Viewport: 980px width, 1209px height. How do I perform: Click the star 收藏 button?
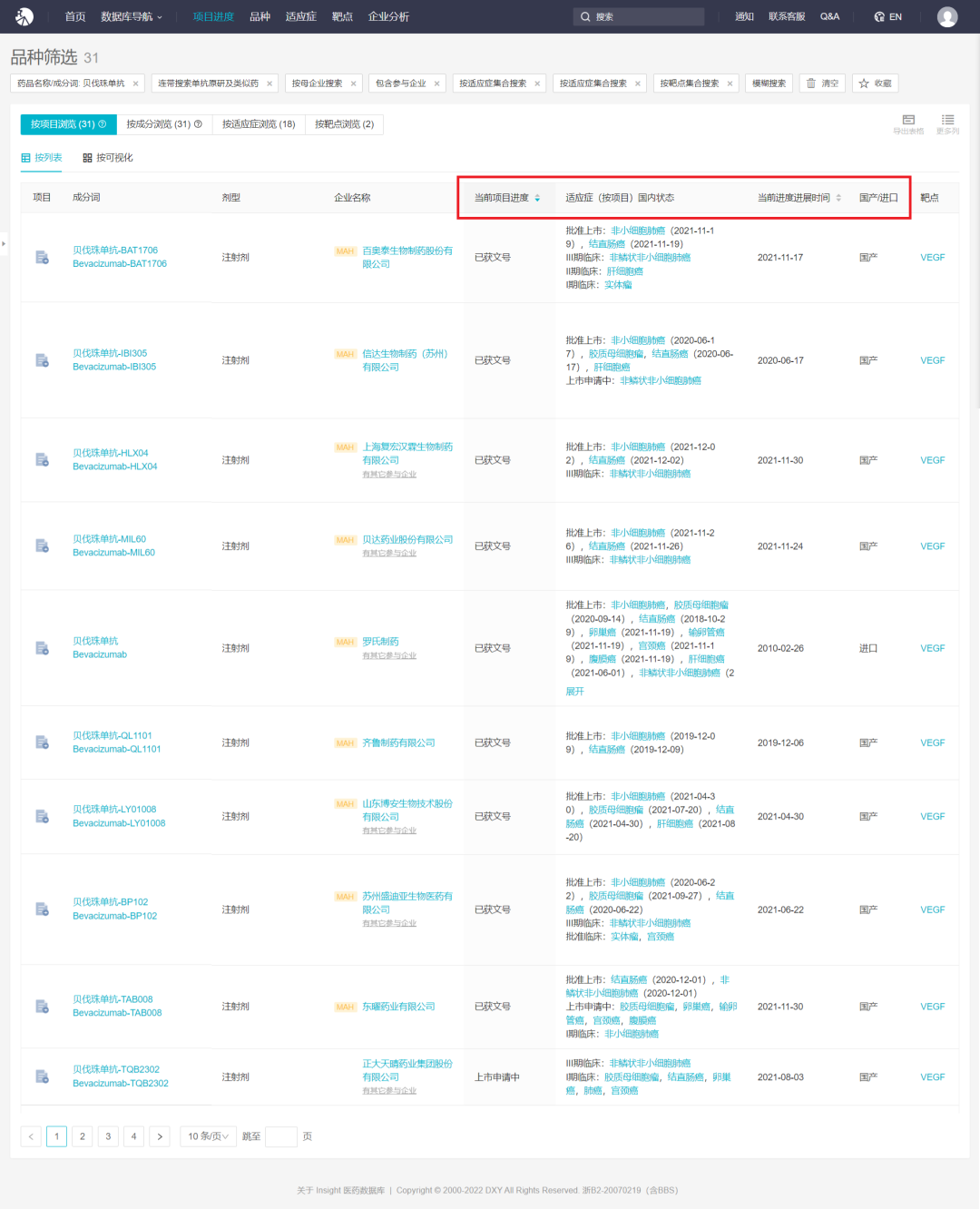876,84
